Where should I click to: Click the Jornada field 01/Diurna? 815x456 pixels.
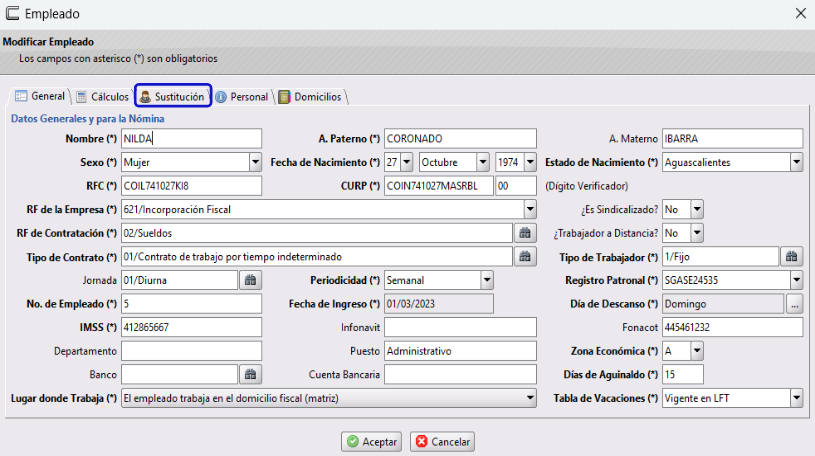point(179,280)
